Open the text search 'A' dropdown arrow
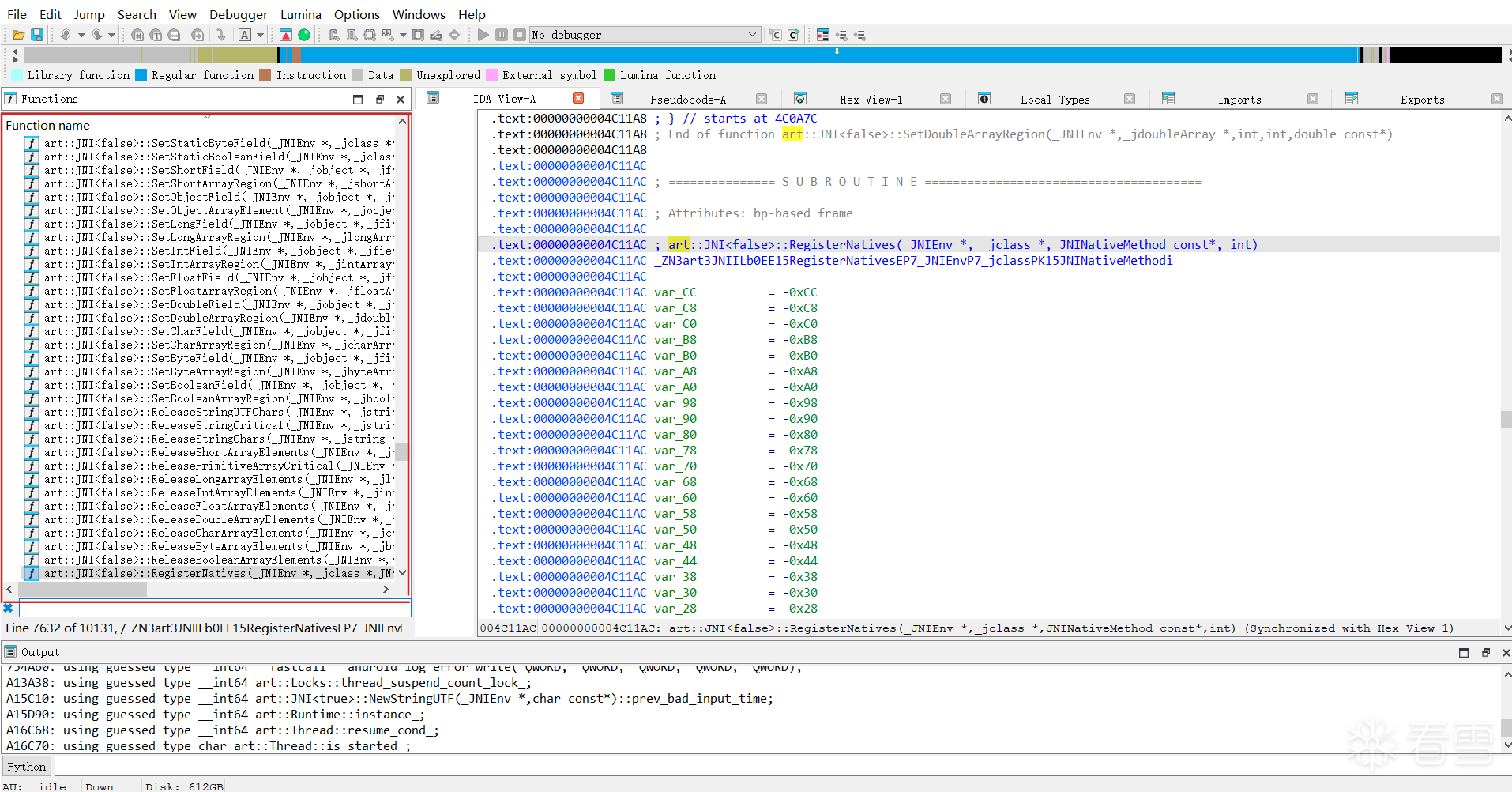1512x792 pixels. click(260, 35)
